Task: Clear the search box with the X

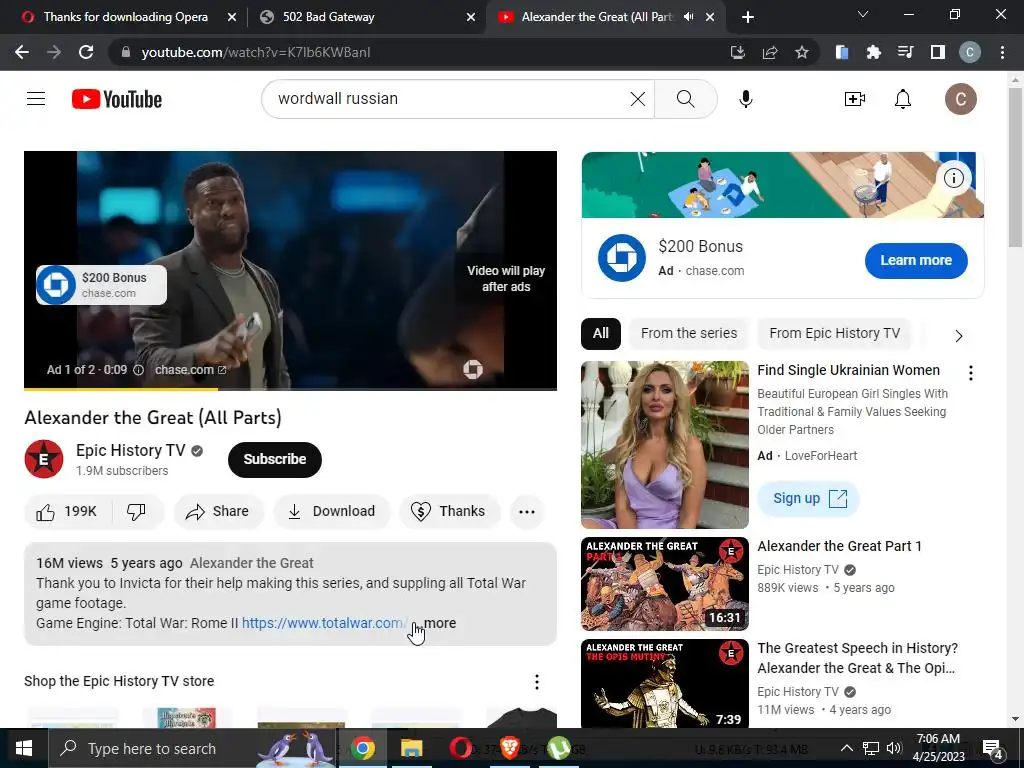Action: pos(637,99)
